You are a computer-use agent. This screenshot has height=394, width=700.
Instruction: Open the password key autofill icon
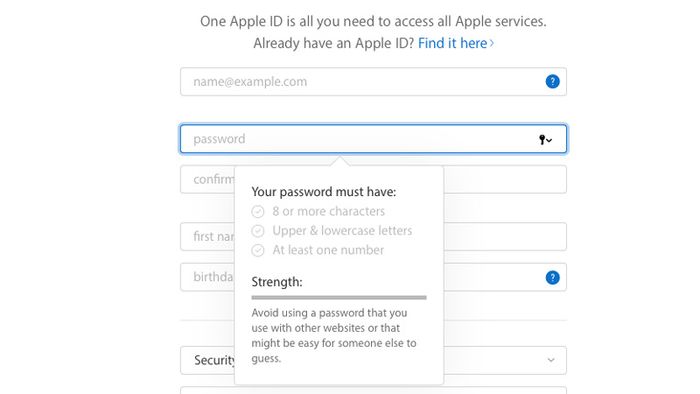545,140
